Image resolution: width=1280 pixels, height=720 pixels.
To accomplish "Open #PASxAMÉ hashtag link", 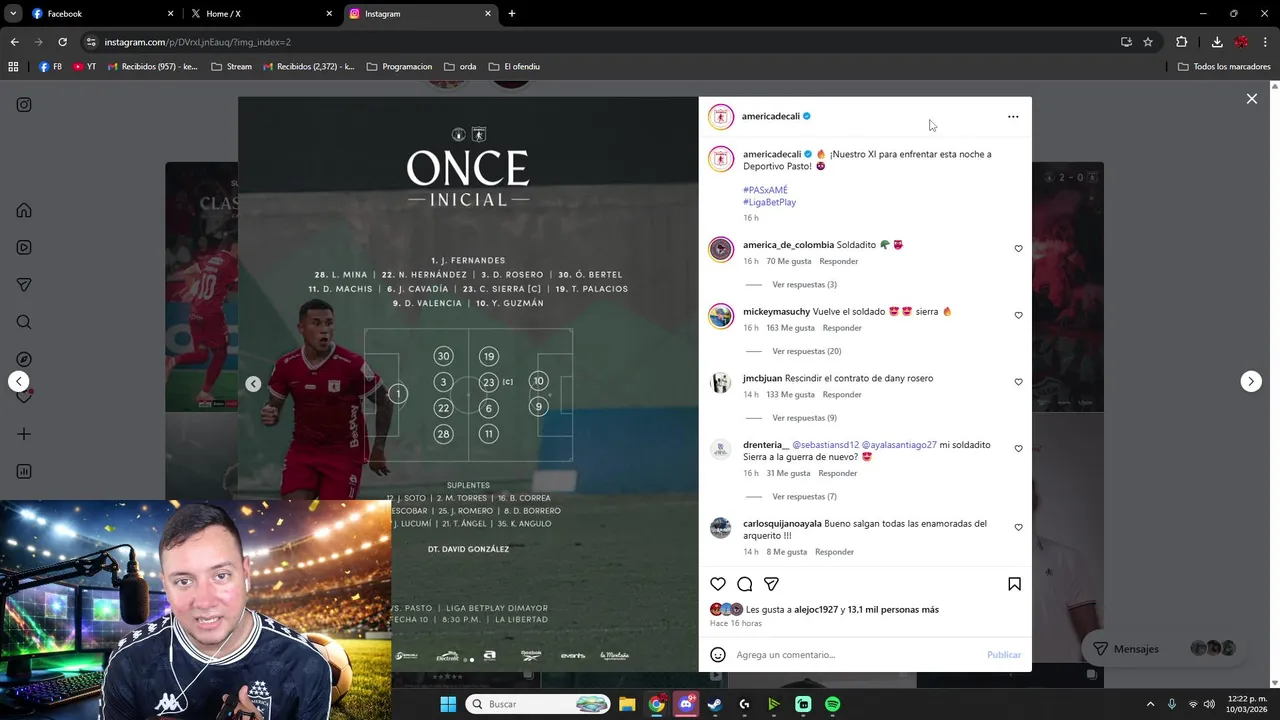I will pos(765,190).
